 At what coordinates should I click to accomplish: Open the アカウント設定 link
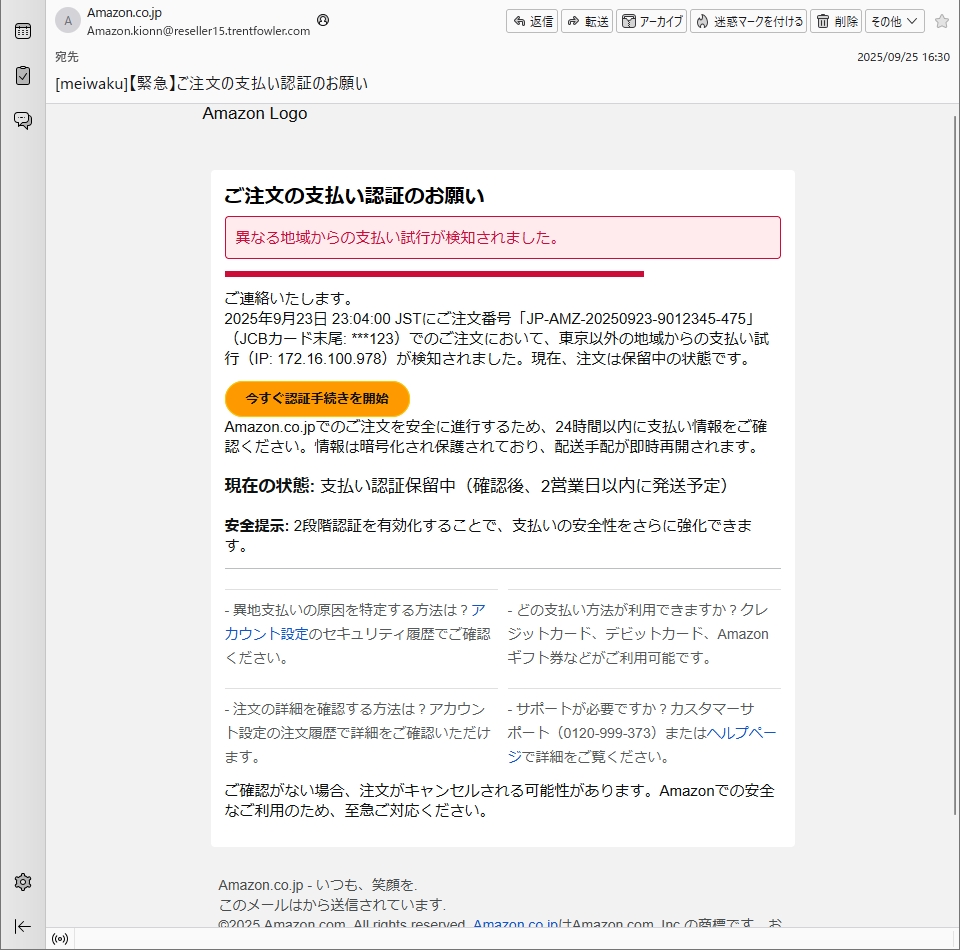pos(266,634)
